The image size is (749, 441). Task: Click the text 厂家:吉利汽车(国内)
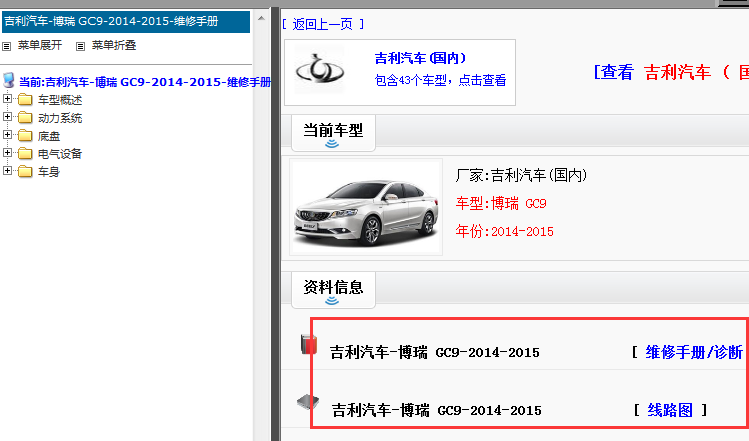coord(521,175)
